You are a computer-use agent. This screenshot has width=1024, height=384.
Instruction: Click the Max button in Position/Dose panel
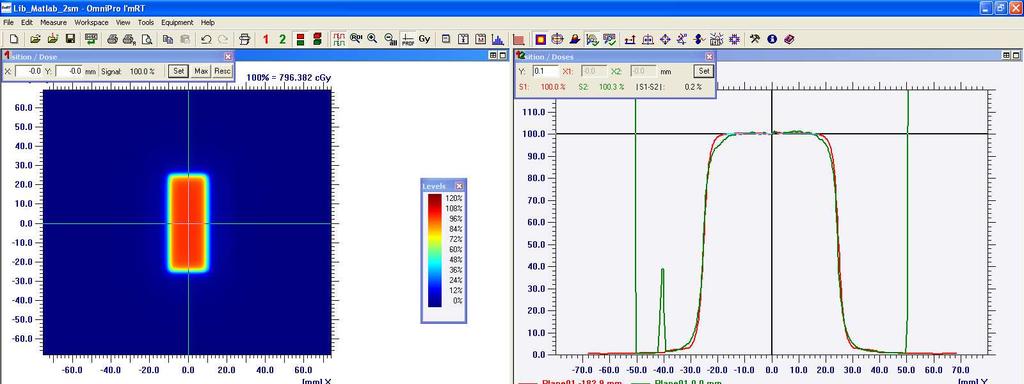coord(201,71)
